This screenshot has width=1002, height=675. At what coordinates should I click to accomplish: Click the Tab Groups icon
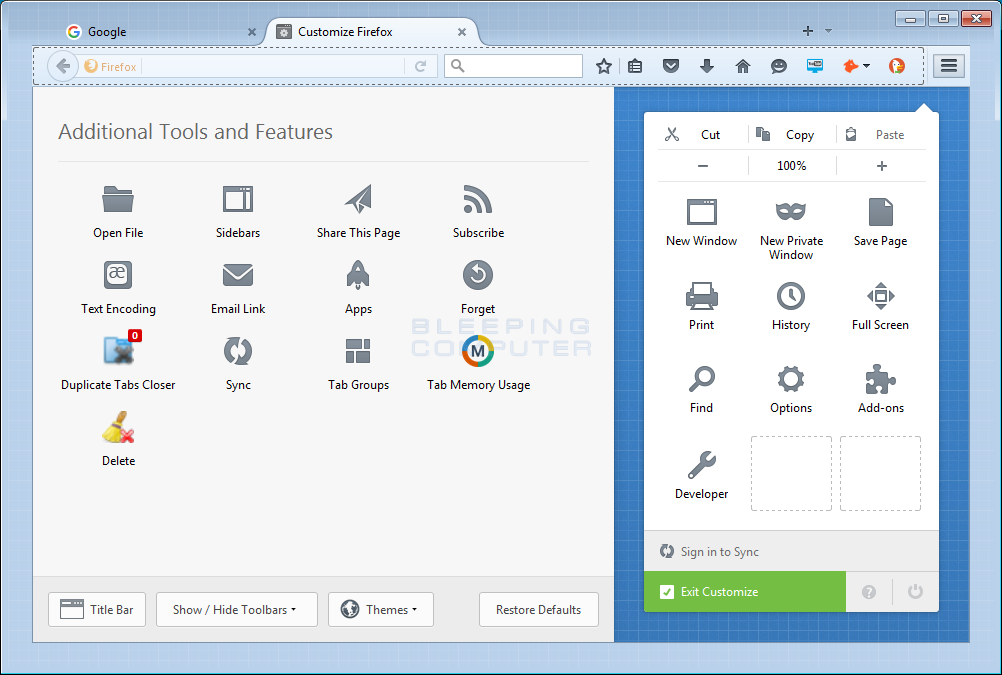point(358,351)
